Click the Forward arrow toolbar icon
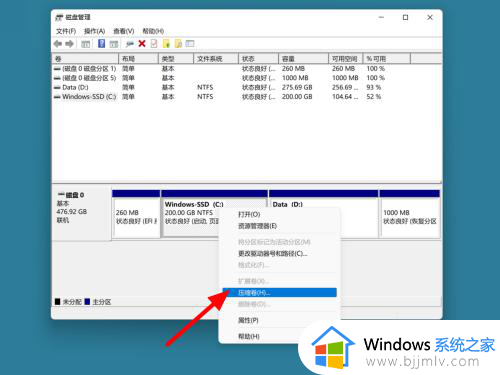Image resolution: width=500 pixels, height=375 pixels. coord(69,44)
